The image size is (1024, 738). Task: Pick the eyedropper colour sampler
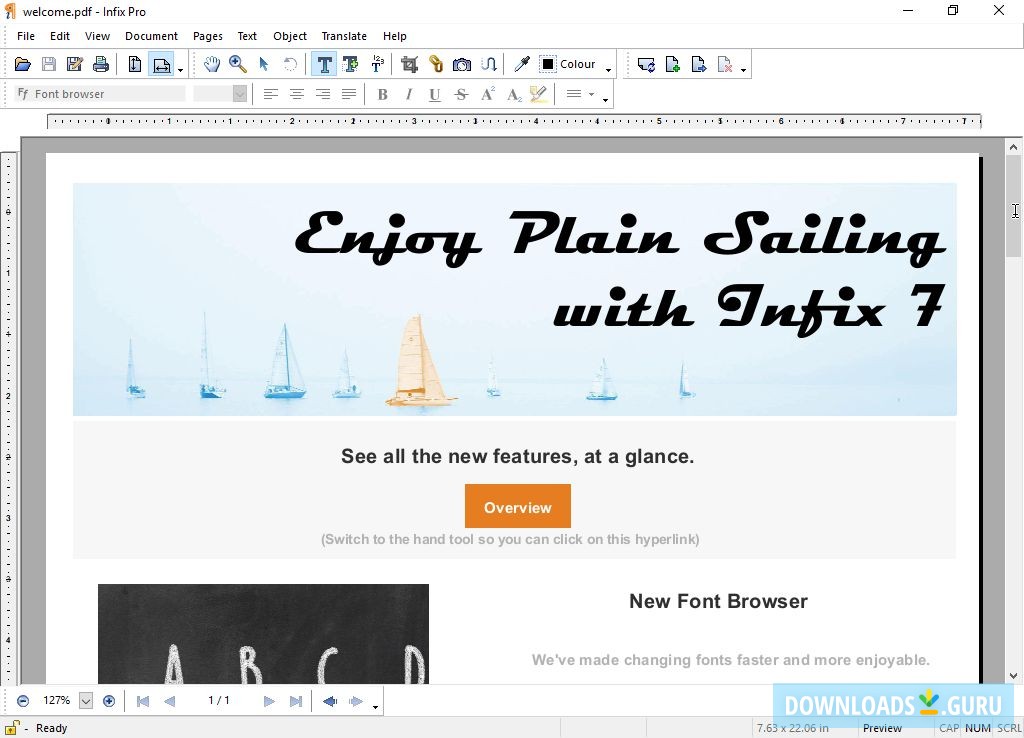click(521, 64)
